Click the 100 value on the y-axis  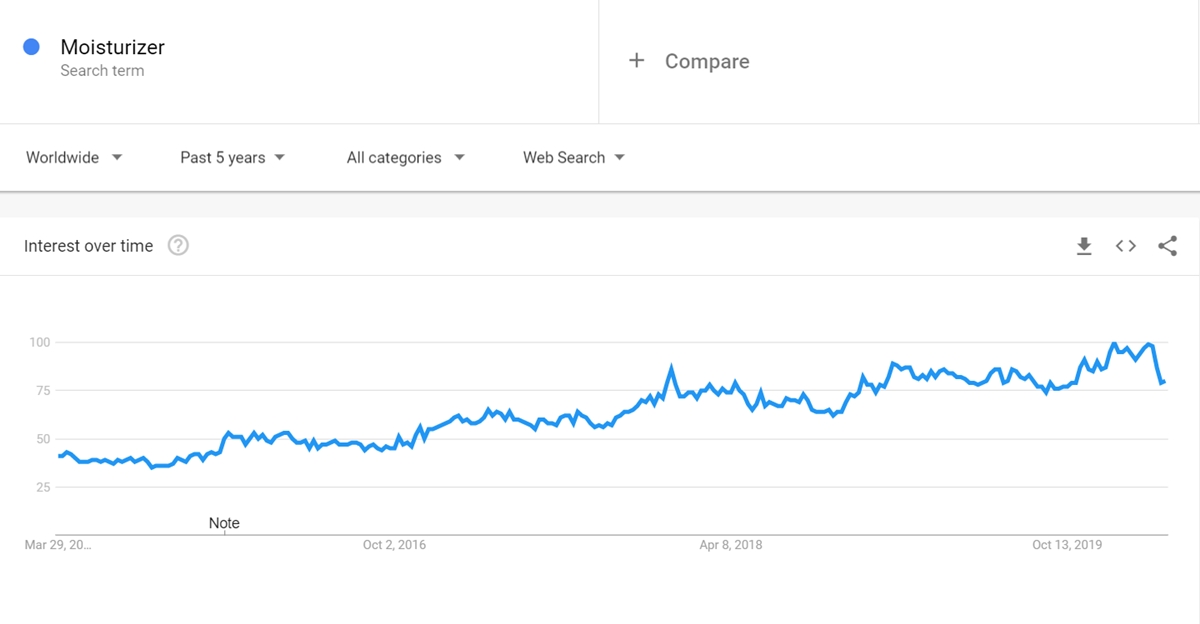pos(38,343)
